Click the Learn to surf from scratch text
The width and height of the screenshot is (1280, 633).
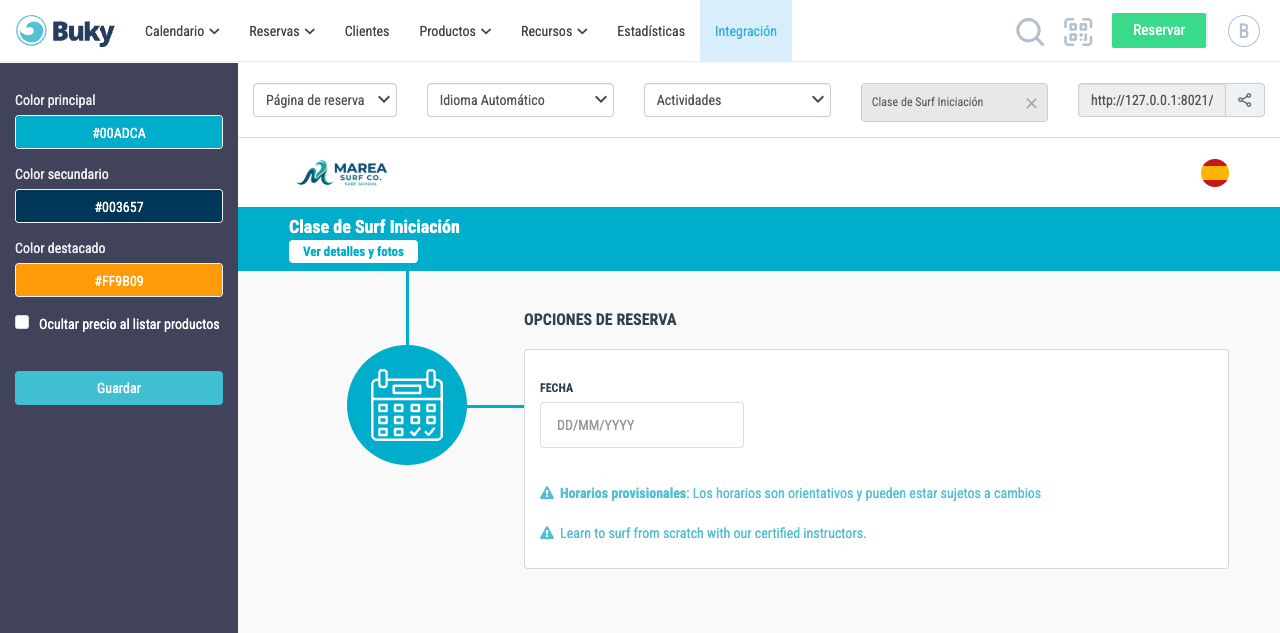point(713,533)
